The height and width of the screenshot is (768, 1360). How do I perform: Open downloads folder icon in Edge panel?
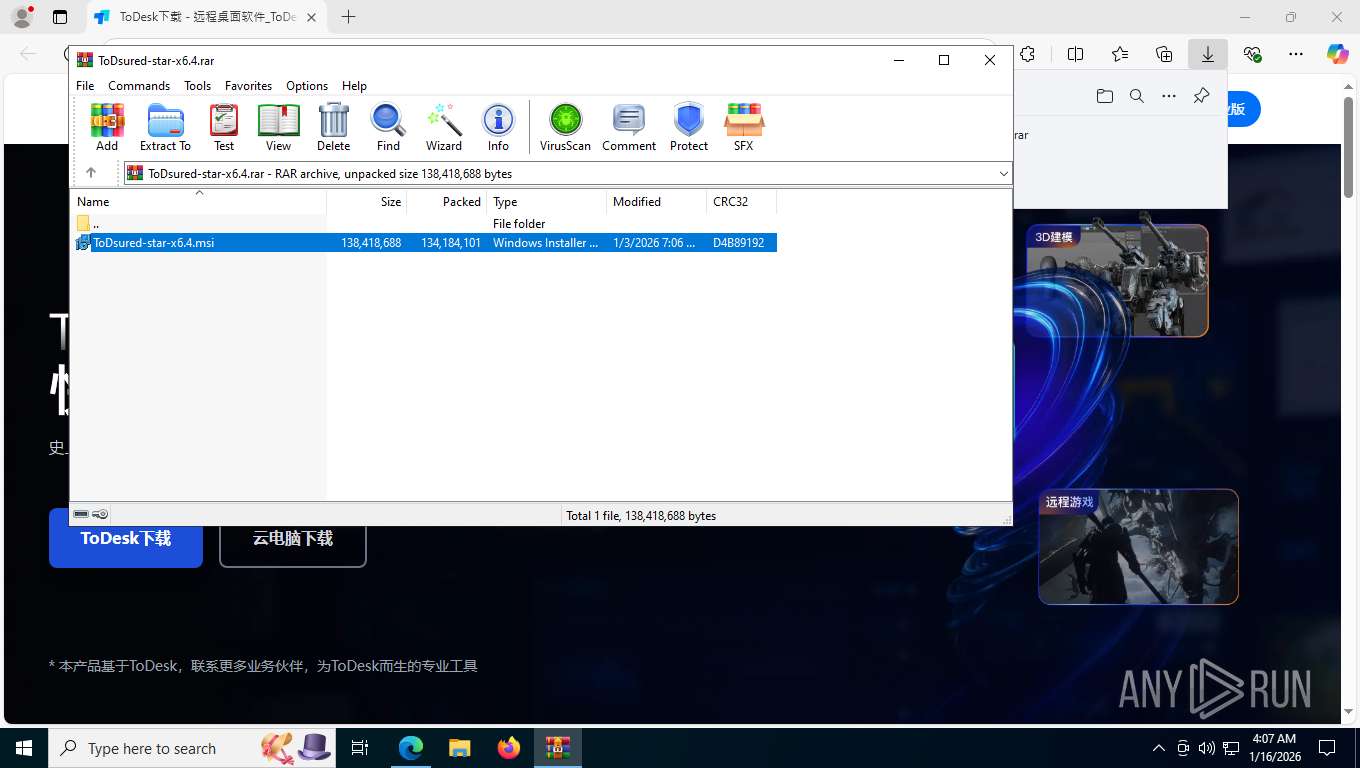click(1104, 96)
